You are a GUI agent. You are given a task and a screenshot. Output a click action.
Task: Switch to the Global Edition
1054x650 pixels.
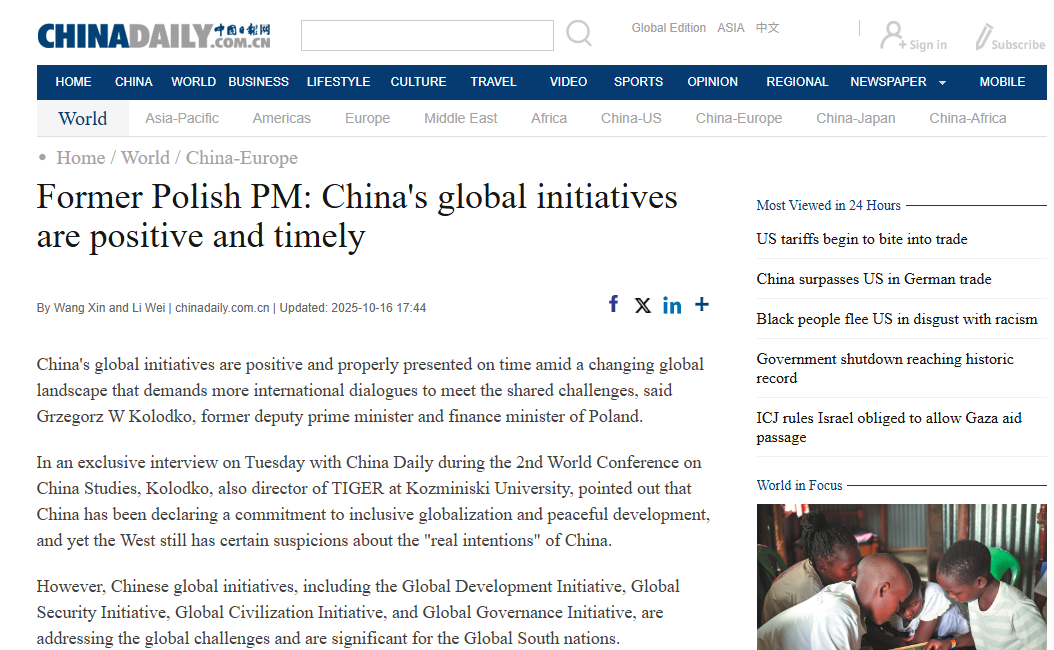click(668, 28)
